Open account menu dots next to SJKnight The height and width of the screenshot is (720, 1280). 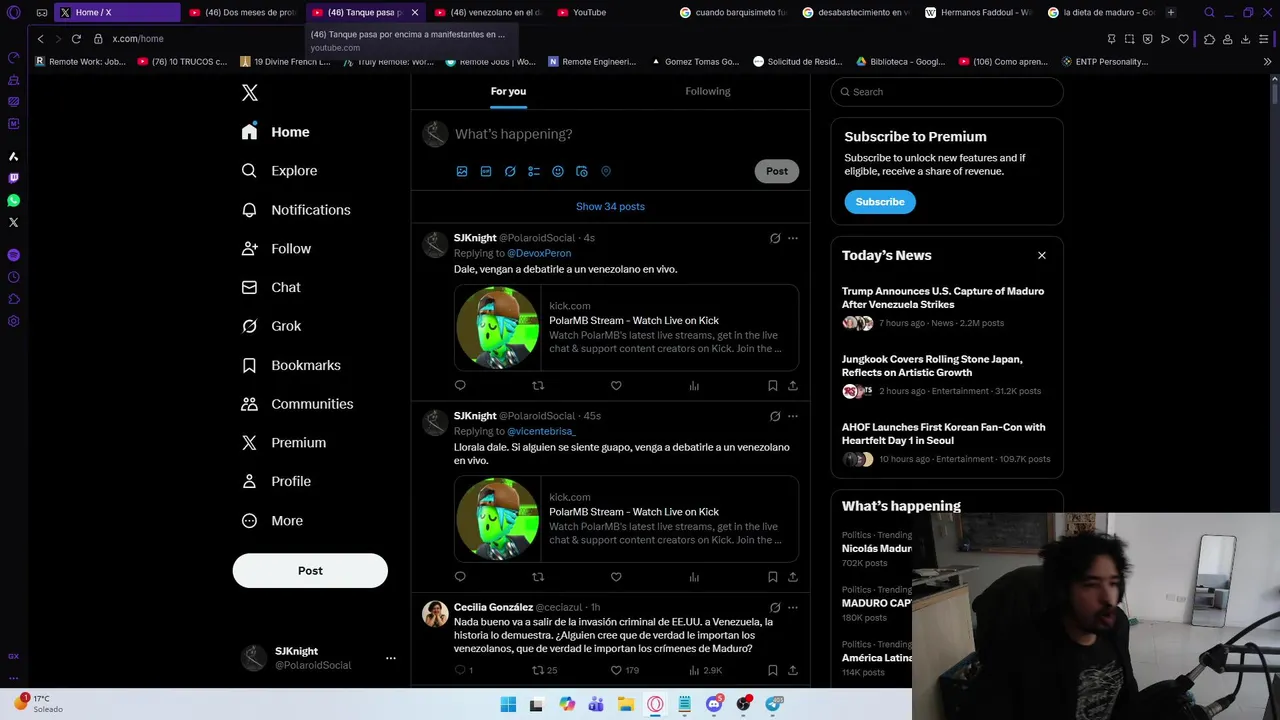[x=391, y=658]
